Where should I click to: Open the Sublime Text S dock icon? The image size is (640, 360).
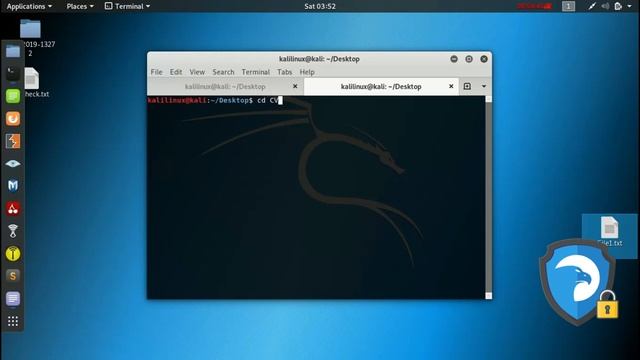[13, 276]
